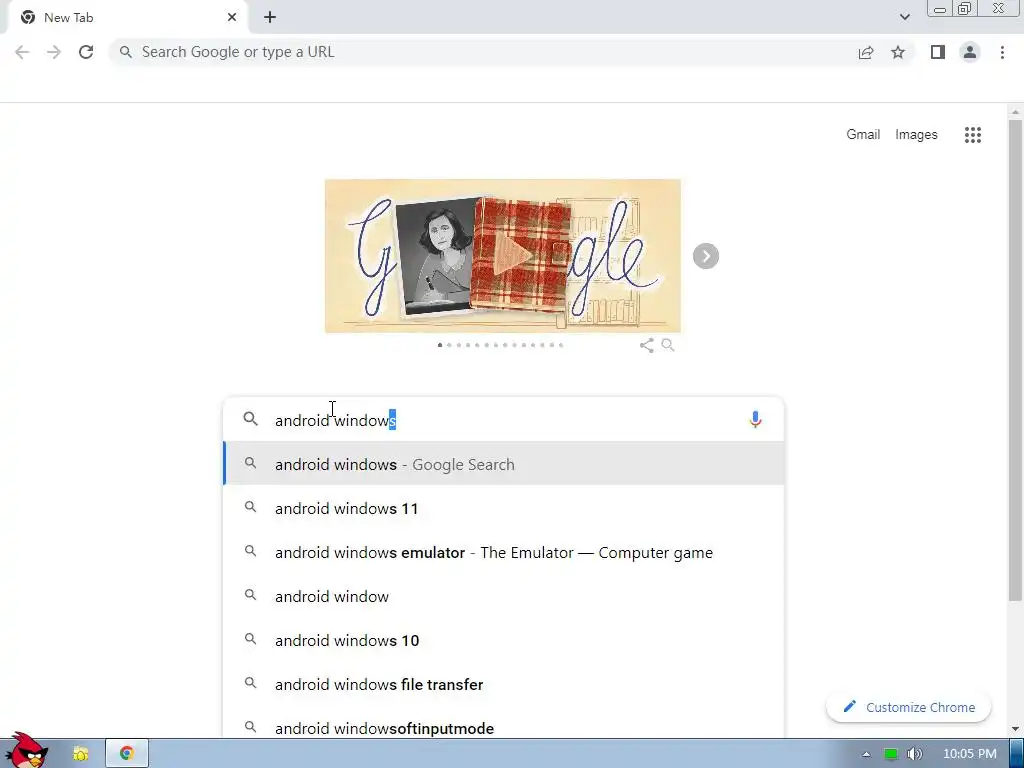Image resolution: width=1024 pixels, height=768 pixels.
Task: Open the side panel icon
Action: point(938,52)
